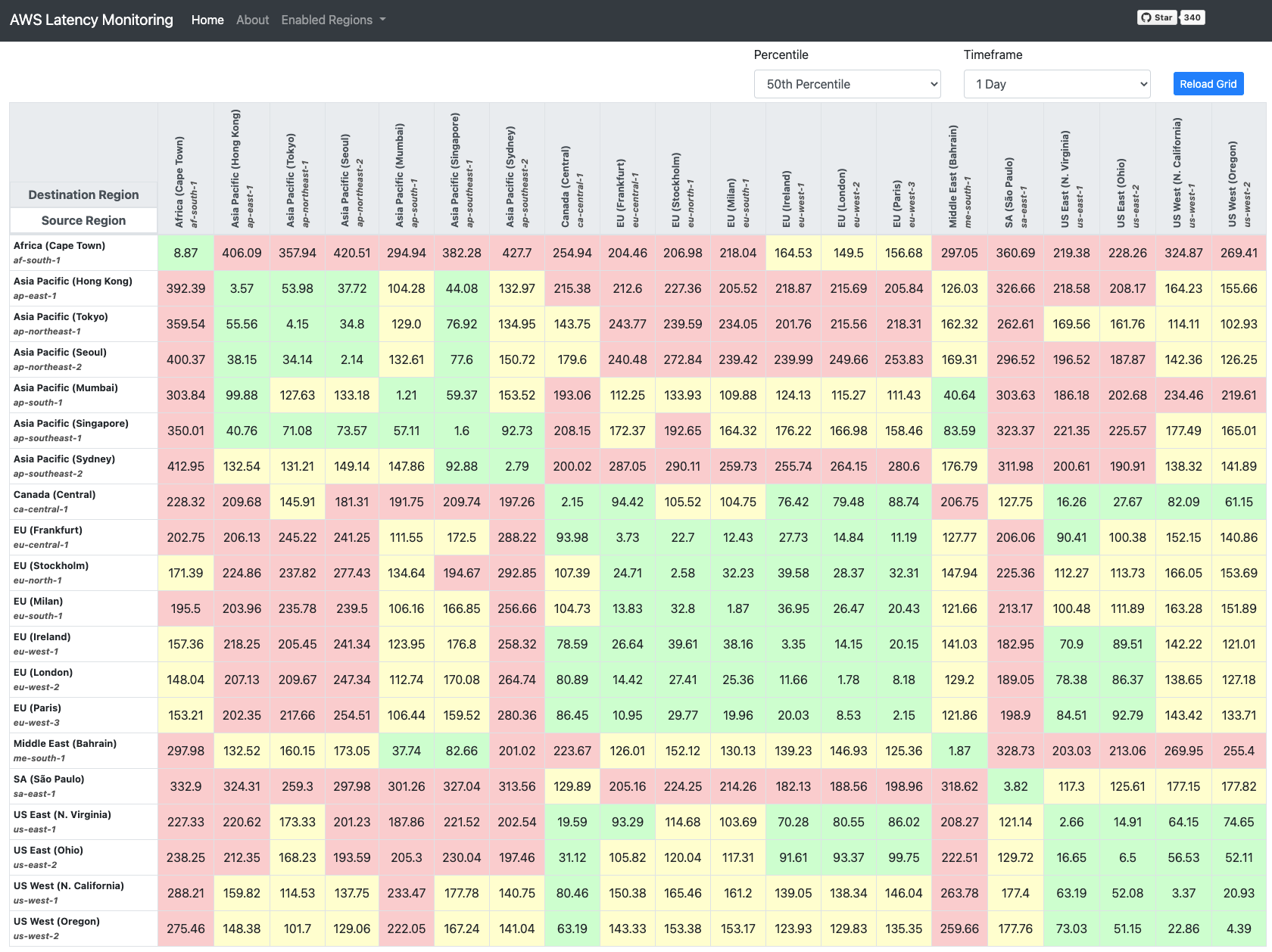Viewport: 1272px width, 952px height.
Task: Open the About page
Action: 252,20
